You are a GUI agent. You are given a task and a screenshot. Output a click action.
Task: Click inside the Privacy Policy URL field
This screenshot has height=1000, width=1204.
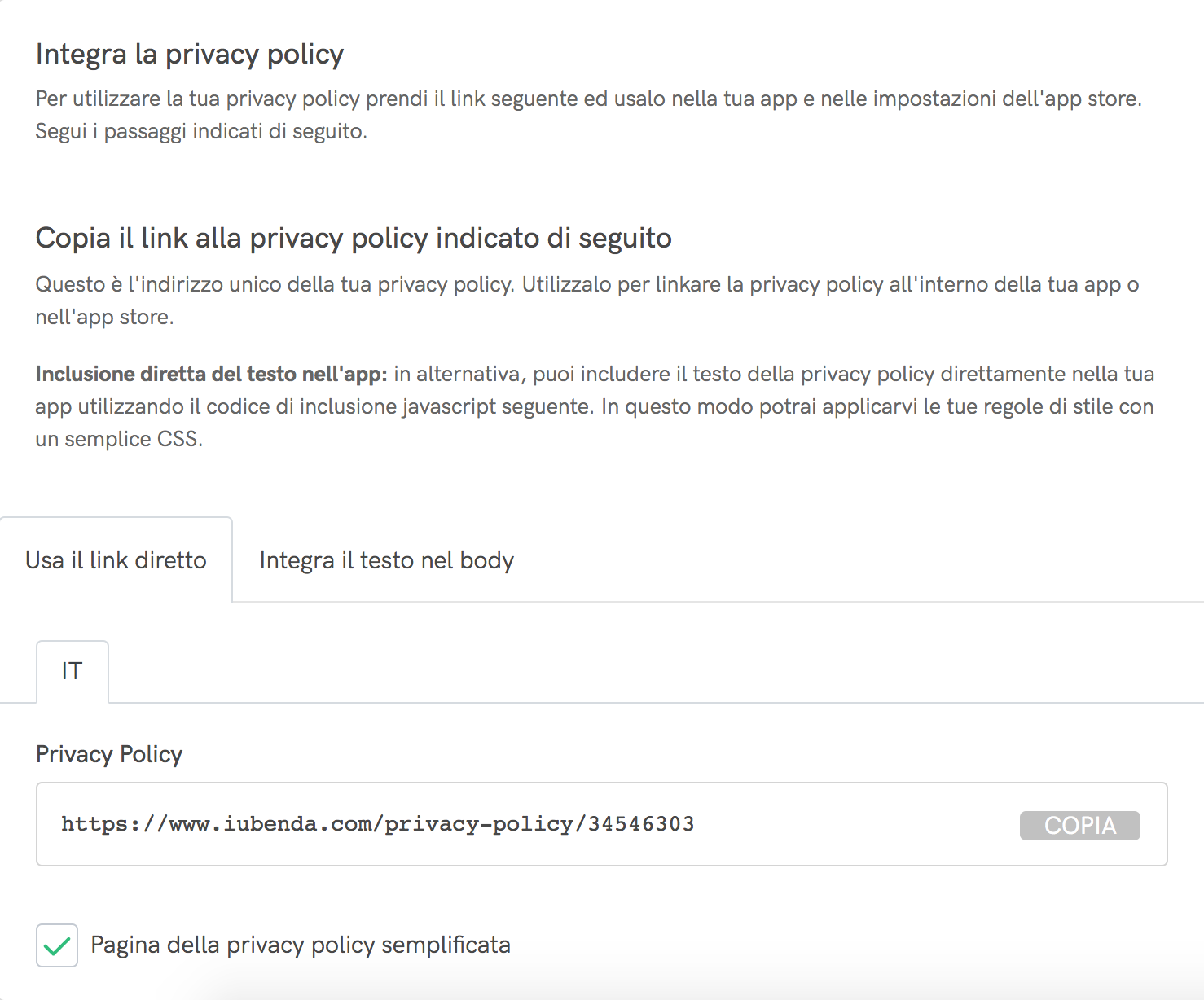coord(489,824)
